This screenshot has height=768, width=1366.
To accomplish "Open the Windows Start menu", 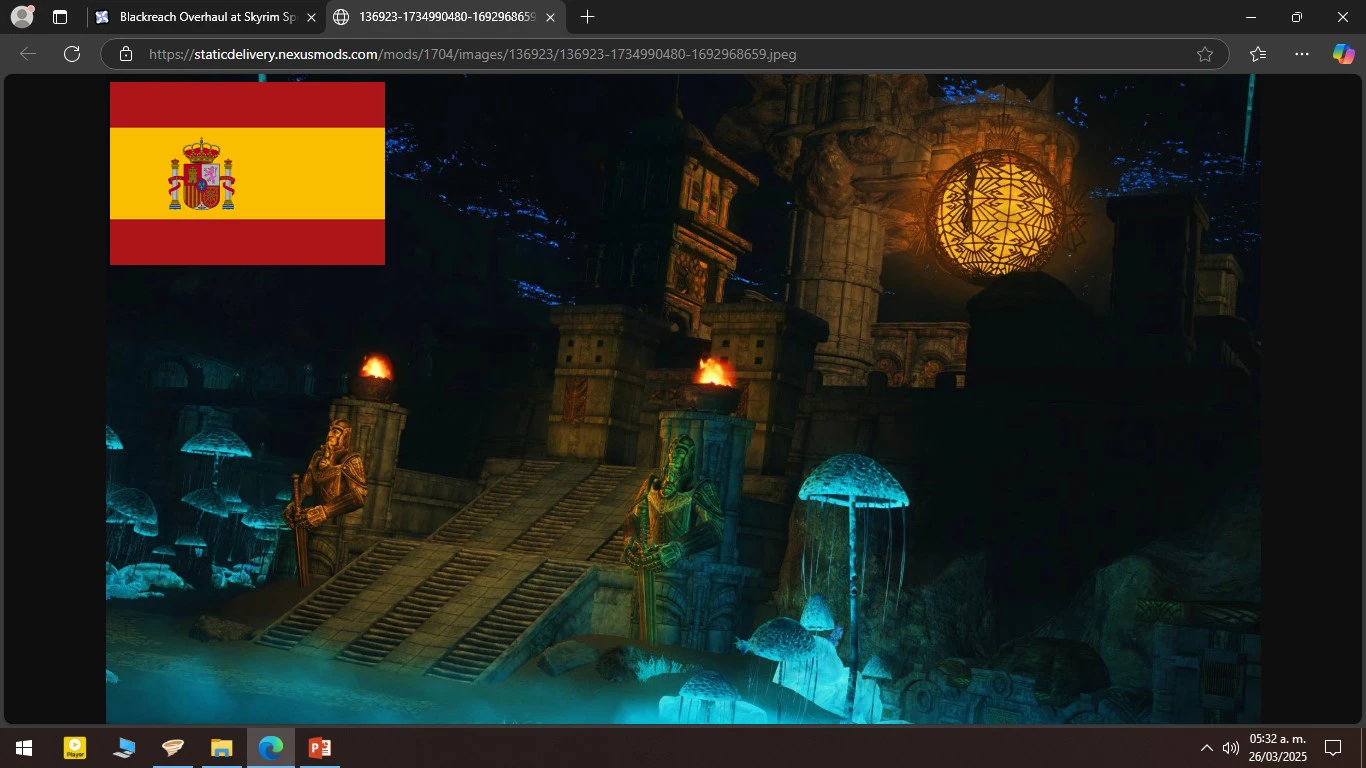I will click(x=24, y=748).
